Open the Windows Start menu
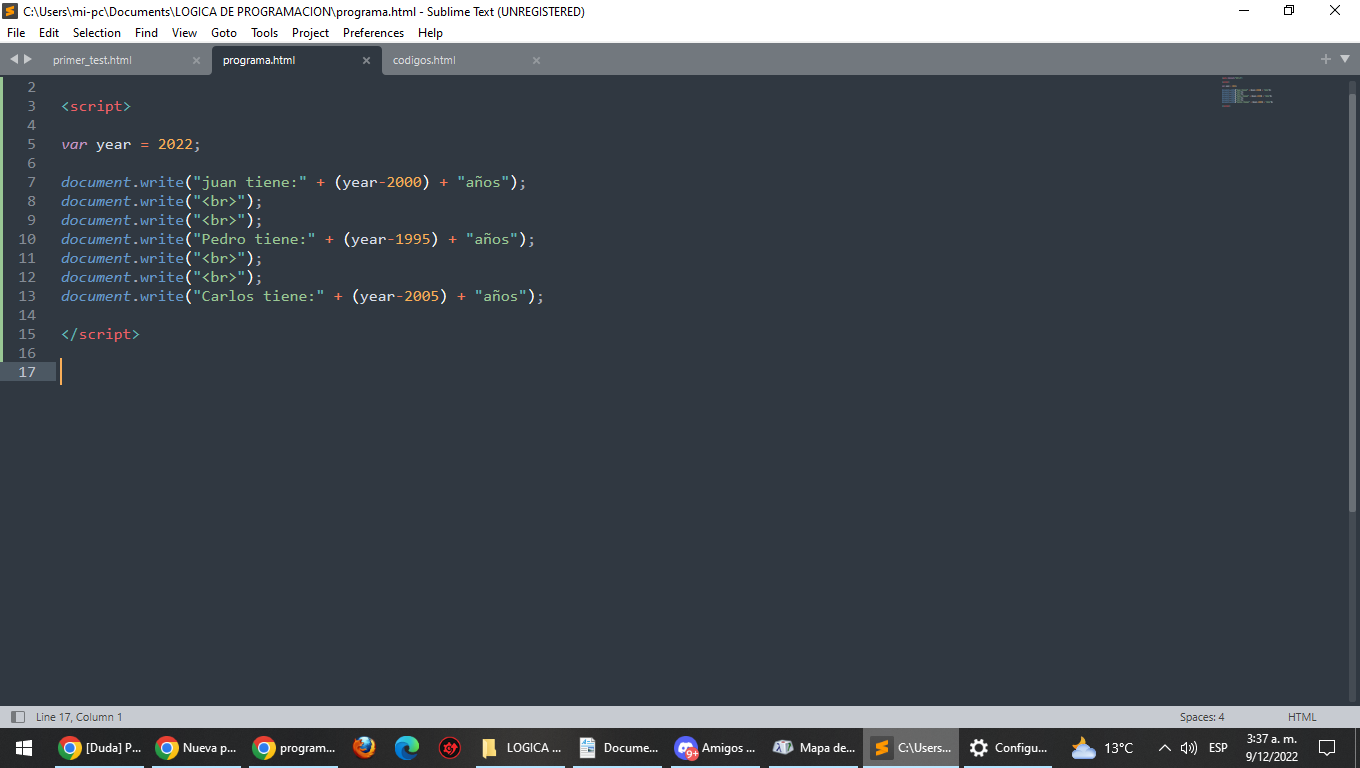The height and width of the screenshot is (768, 1360). tap(24, 748)
